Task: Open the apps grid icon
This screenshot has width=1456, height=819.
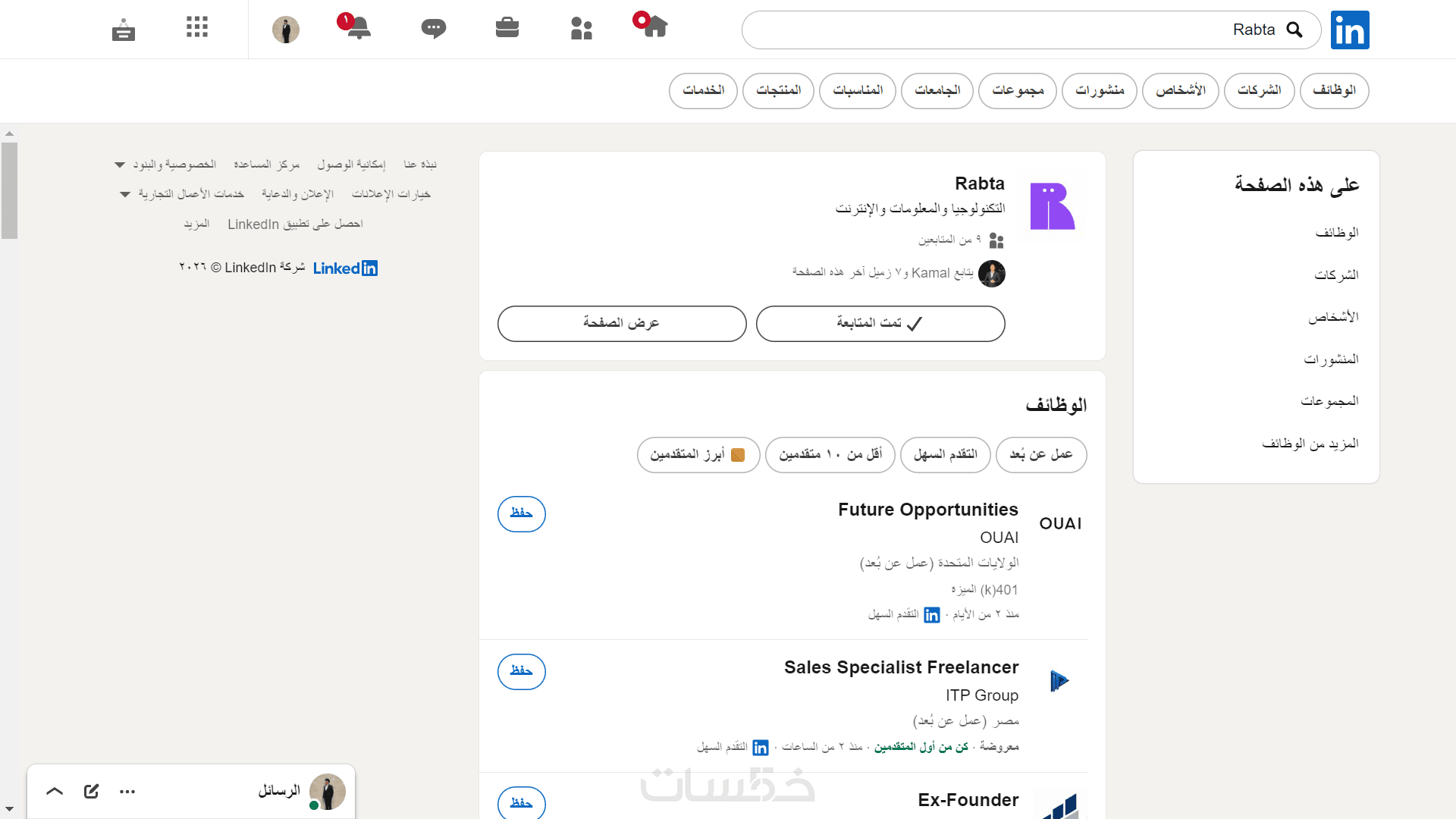Action: click(x=197, y=27)
